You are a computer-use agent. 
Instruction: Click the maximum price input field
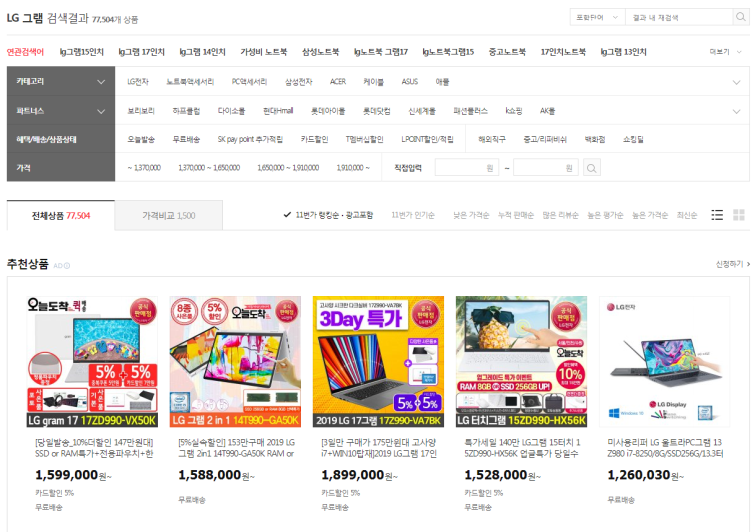546,168
